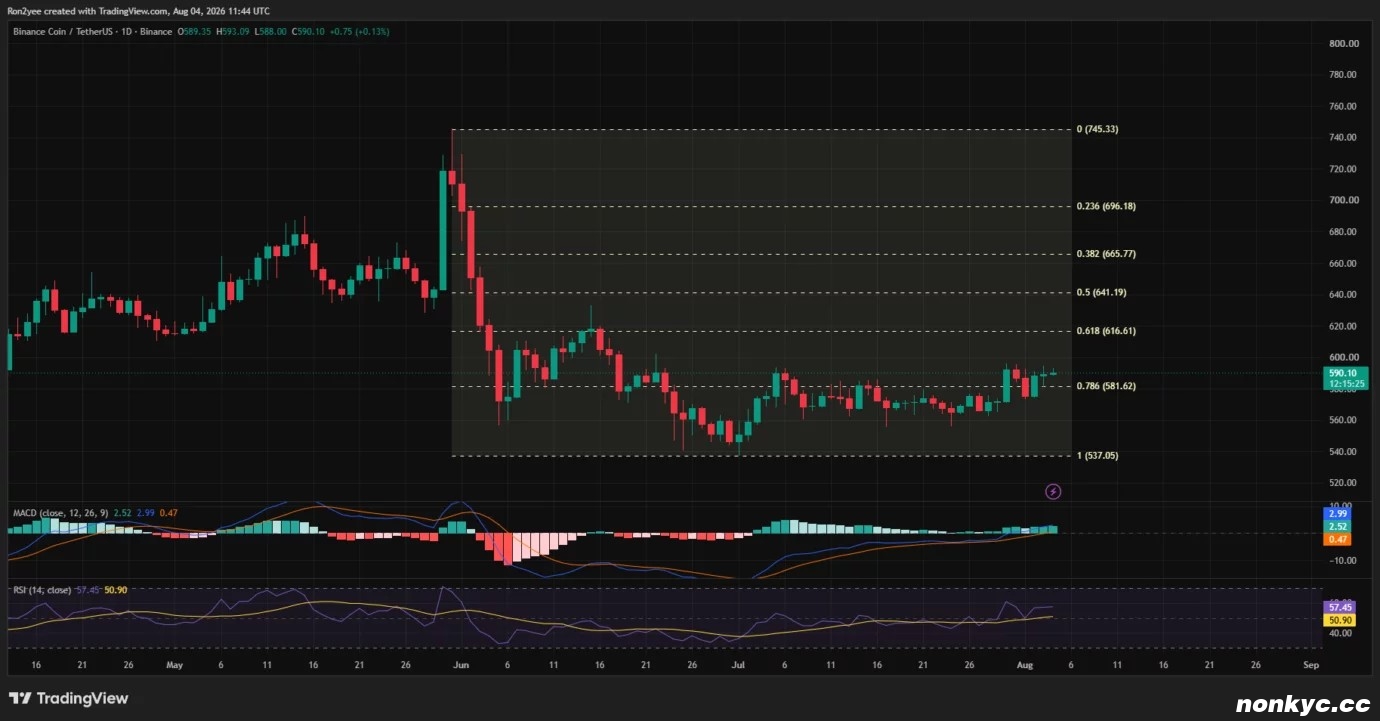
Task: Click the 12:15:25 candle countdown
Action: tap(1346, 384)
